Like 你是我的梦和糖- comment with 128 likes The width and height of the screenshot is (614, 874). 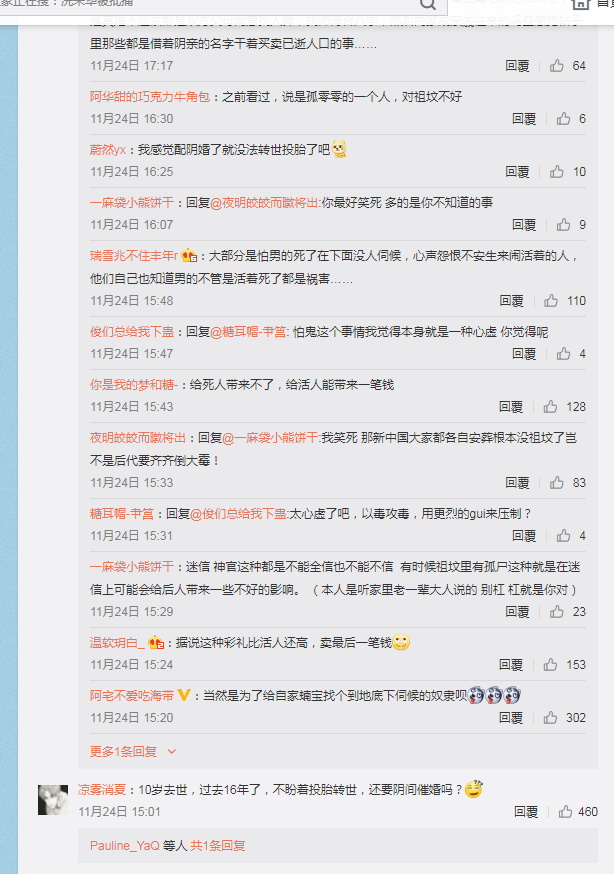550,406
